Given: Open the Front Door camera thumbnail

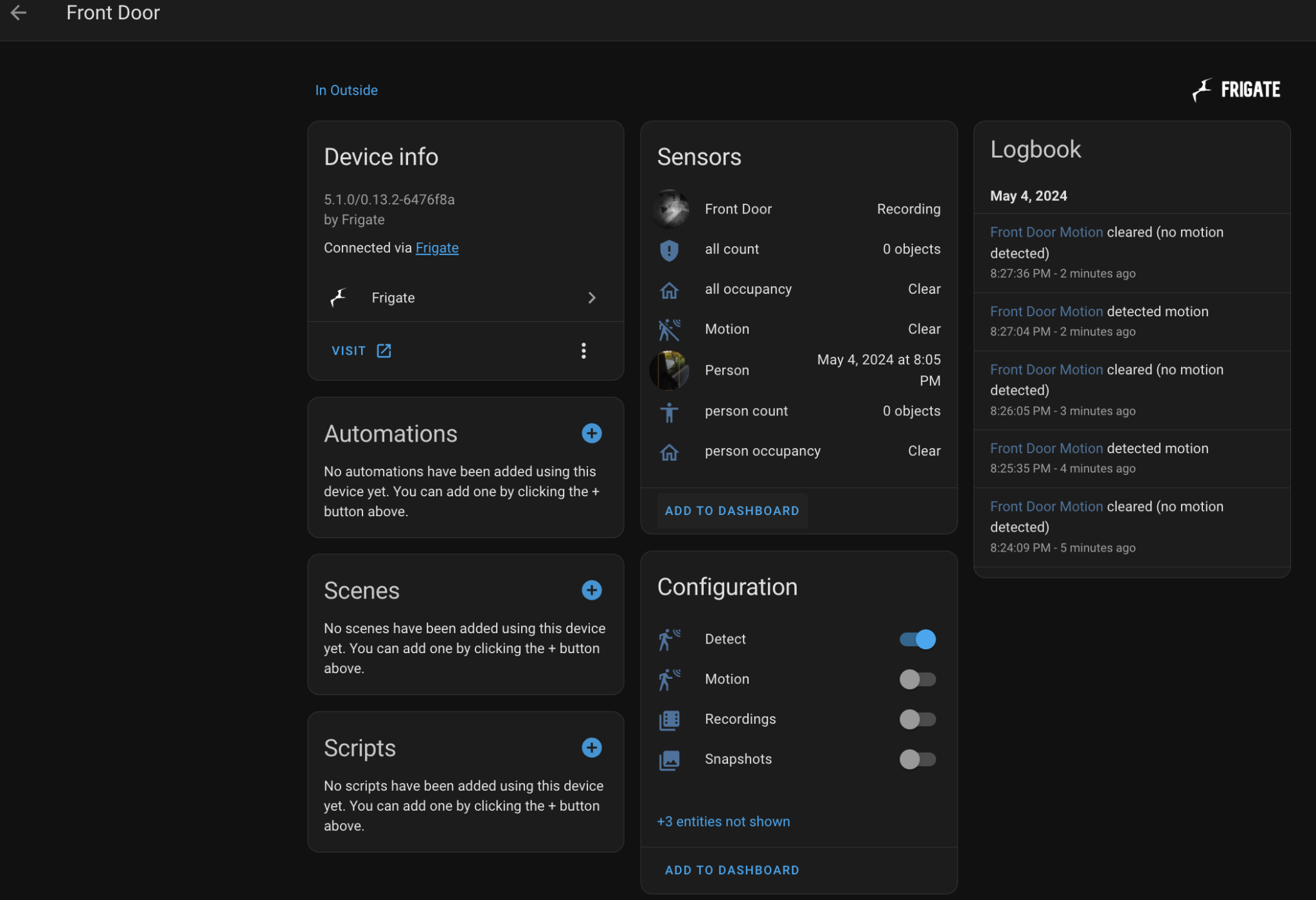Looking at the screenshot, I should coord(670,209).
